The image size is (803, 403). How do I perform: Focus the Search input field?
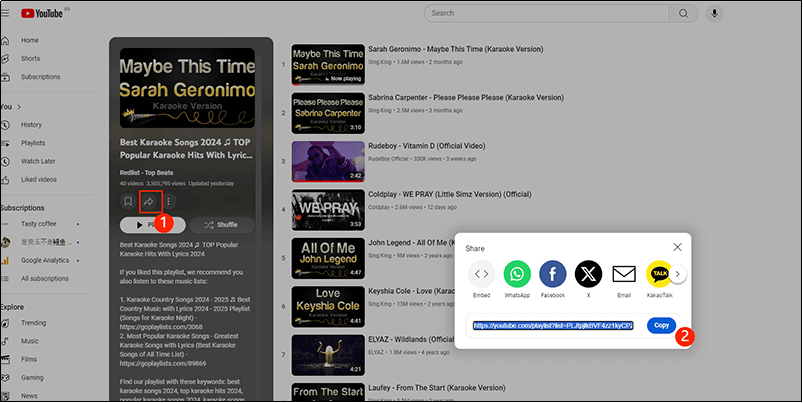click(546, 13)
